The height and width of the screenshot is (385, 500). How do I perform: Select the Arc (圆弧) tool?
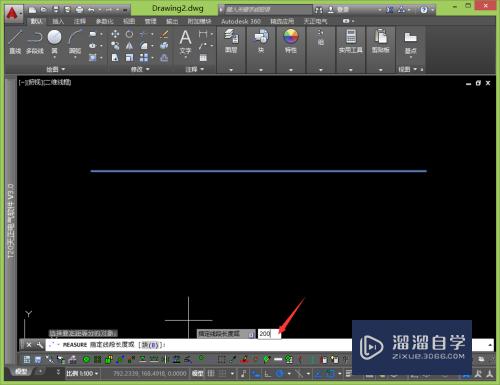pos(75,41)
